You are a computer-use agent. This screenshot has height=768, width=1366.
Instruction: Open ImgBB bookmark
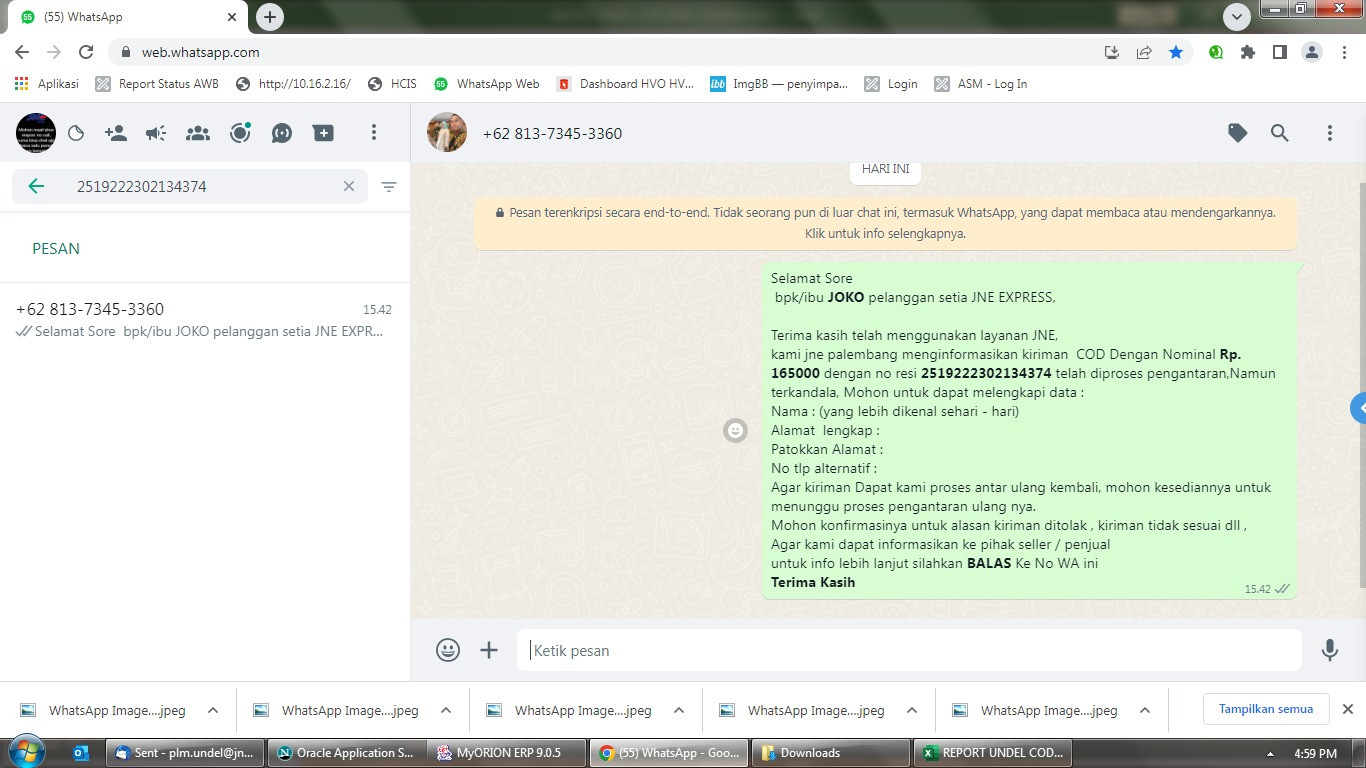779,84
